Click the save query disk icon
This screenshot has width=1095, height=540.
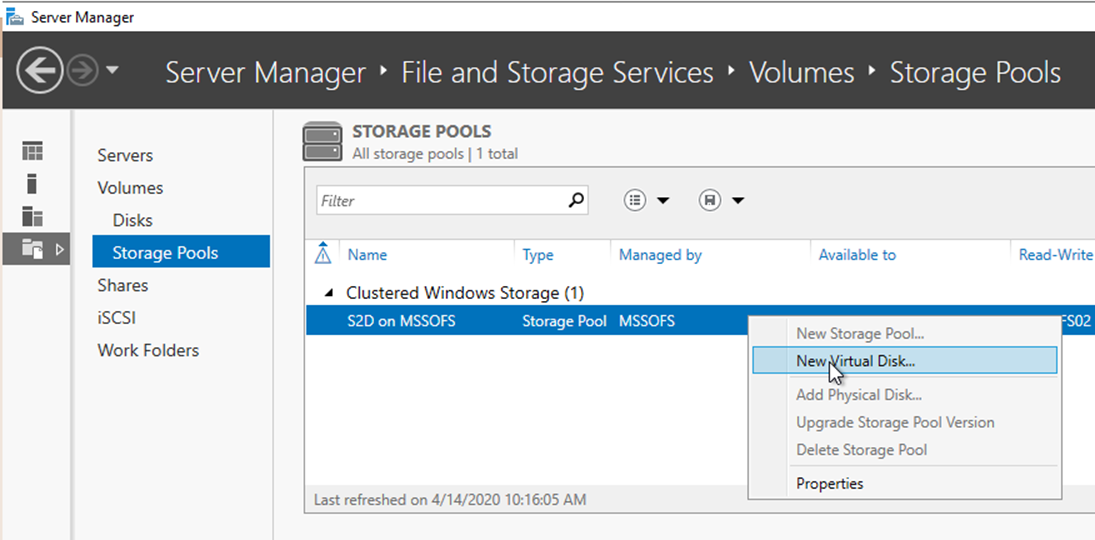tap(709, 200)
